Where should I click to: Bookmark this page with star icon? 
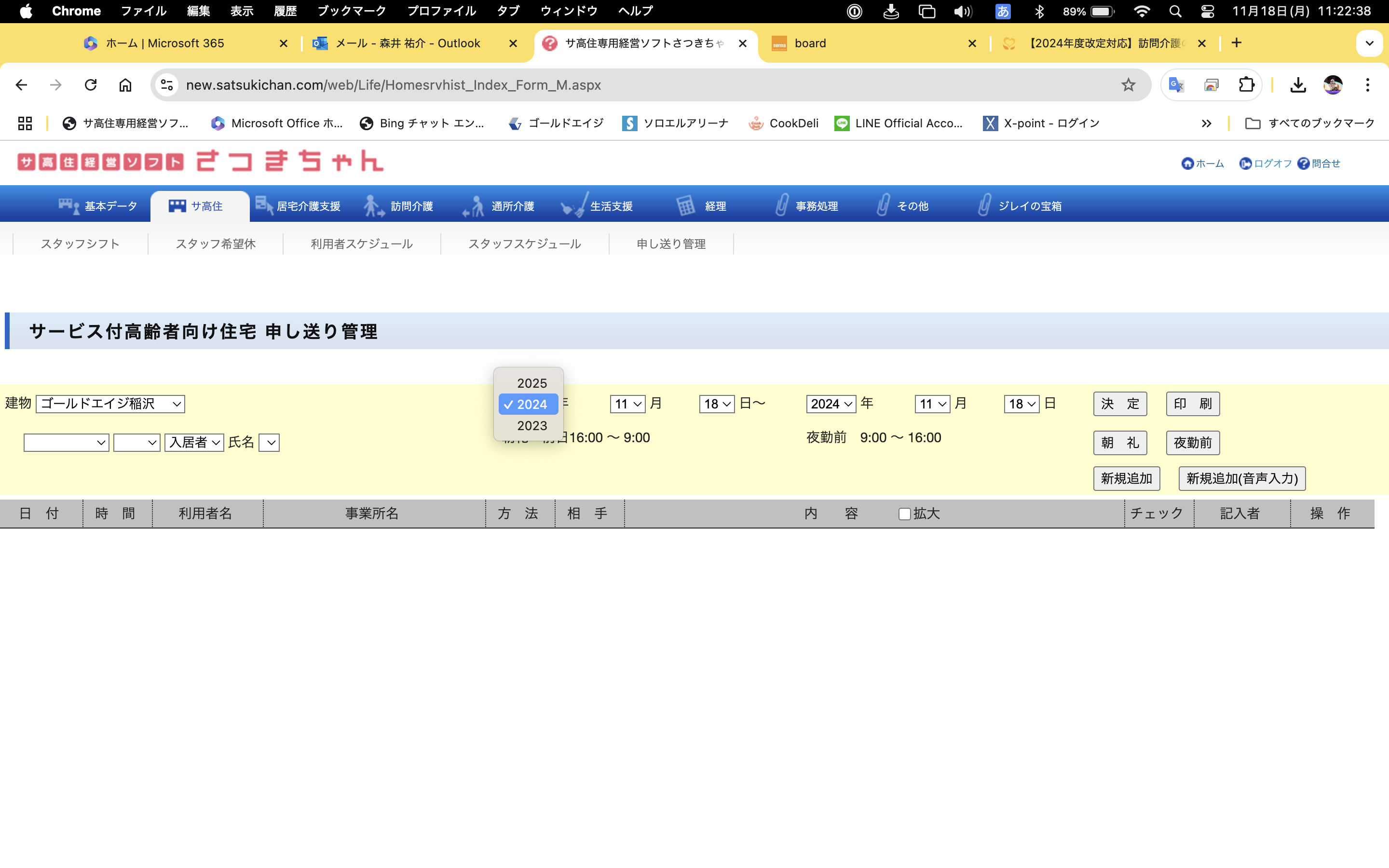pos(1128,85)
